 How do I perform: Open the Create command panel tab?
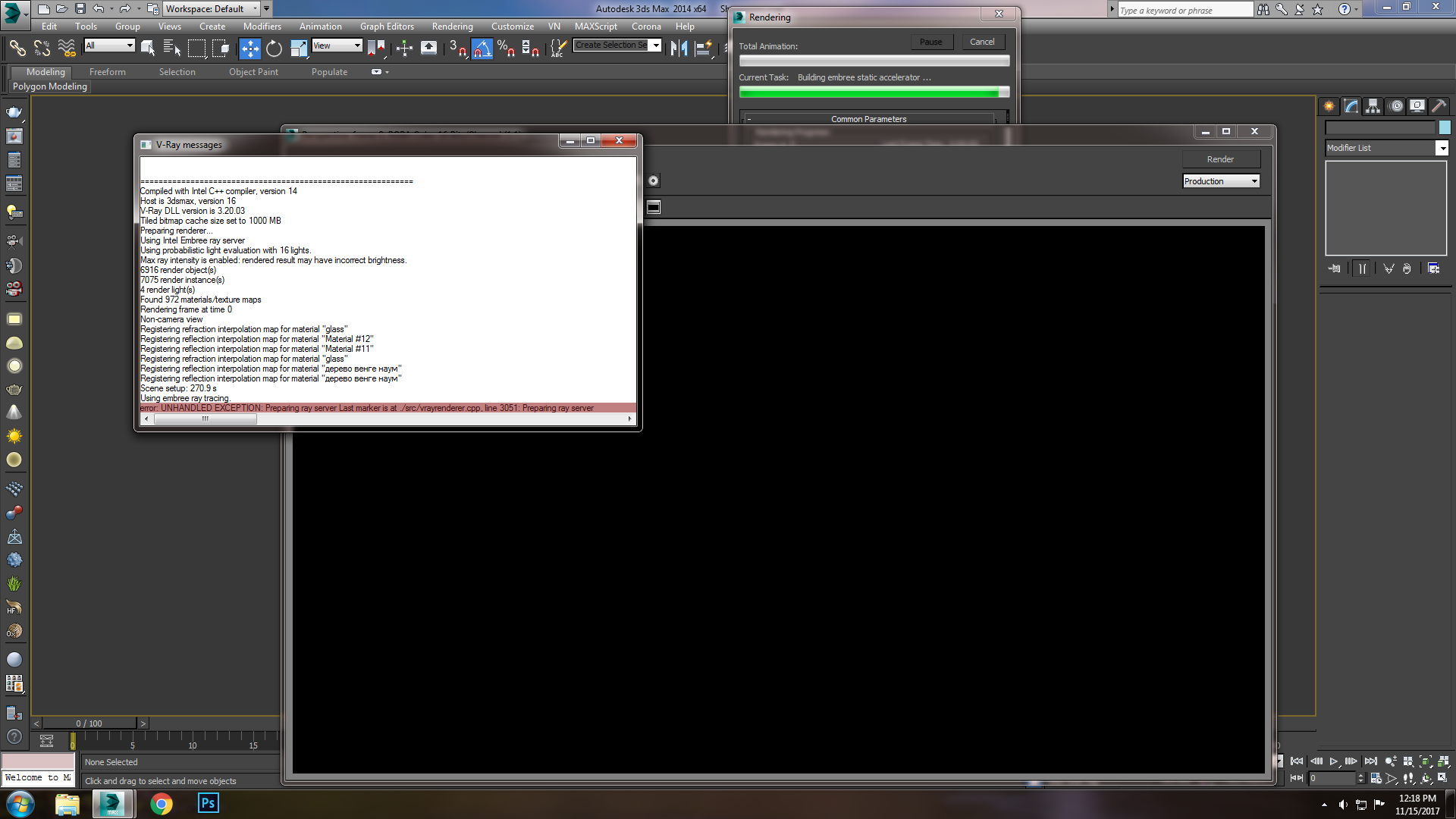[1329, 106]
